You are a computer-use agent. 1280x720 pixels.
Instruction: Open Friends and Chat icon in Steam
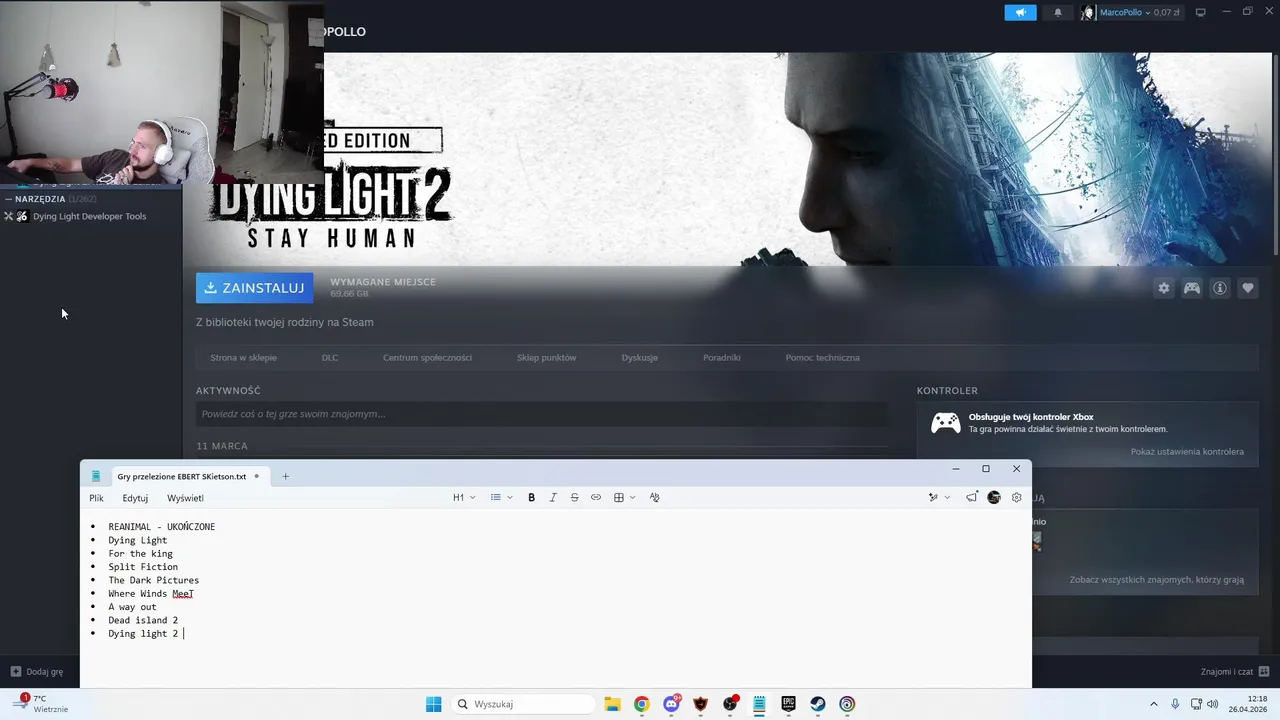[1264, 671]
